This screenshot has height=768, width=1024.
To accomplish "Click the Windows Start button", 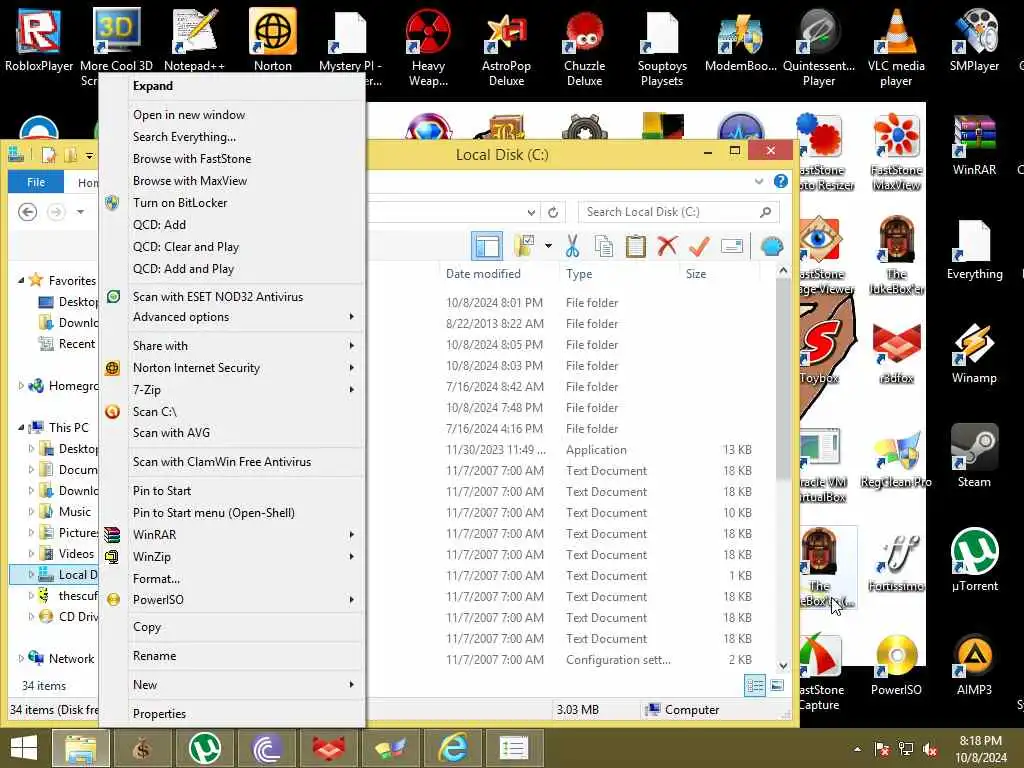I will 24,748.
